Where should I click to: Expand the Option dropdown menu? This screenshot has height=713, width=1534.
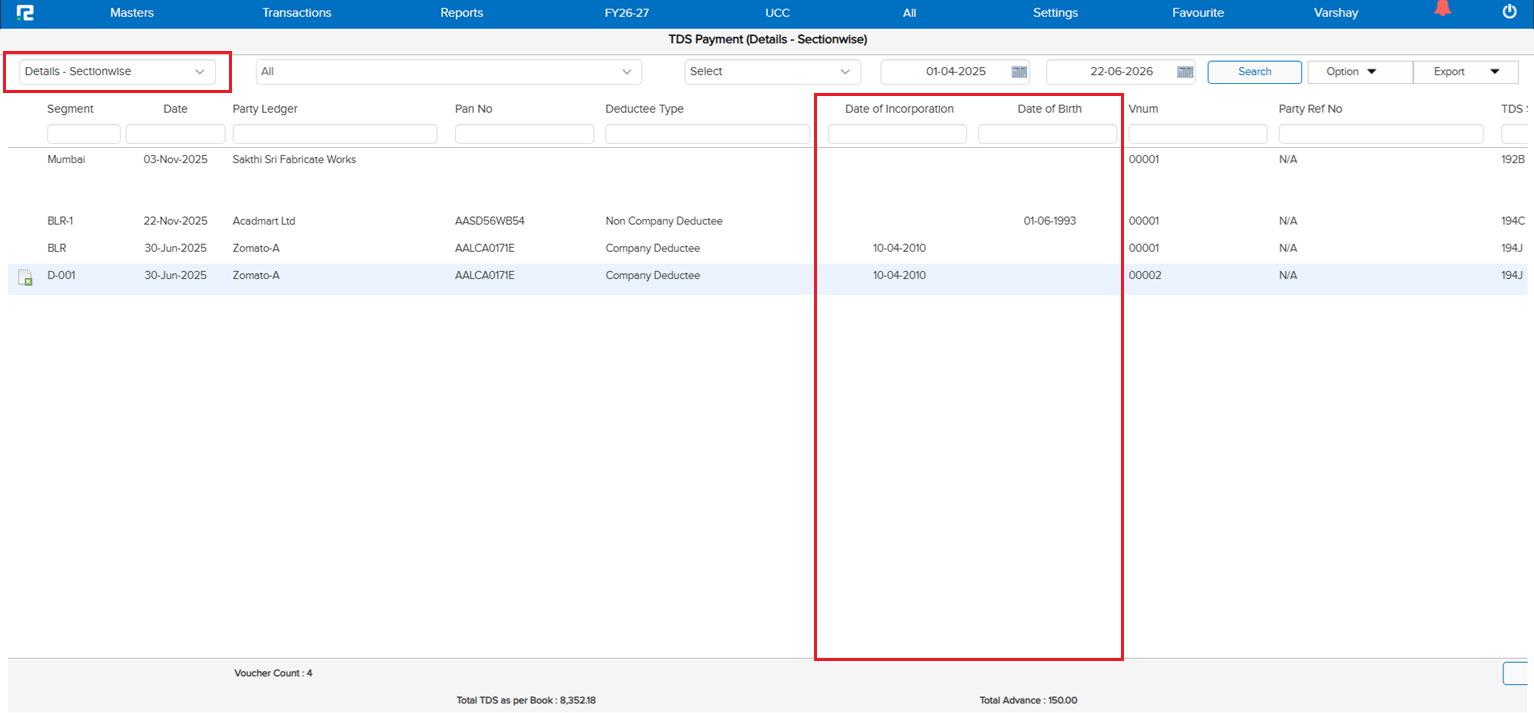point(1360,72)
